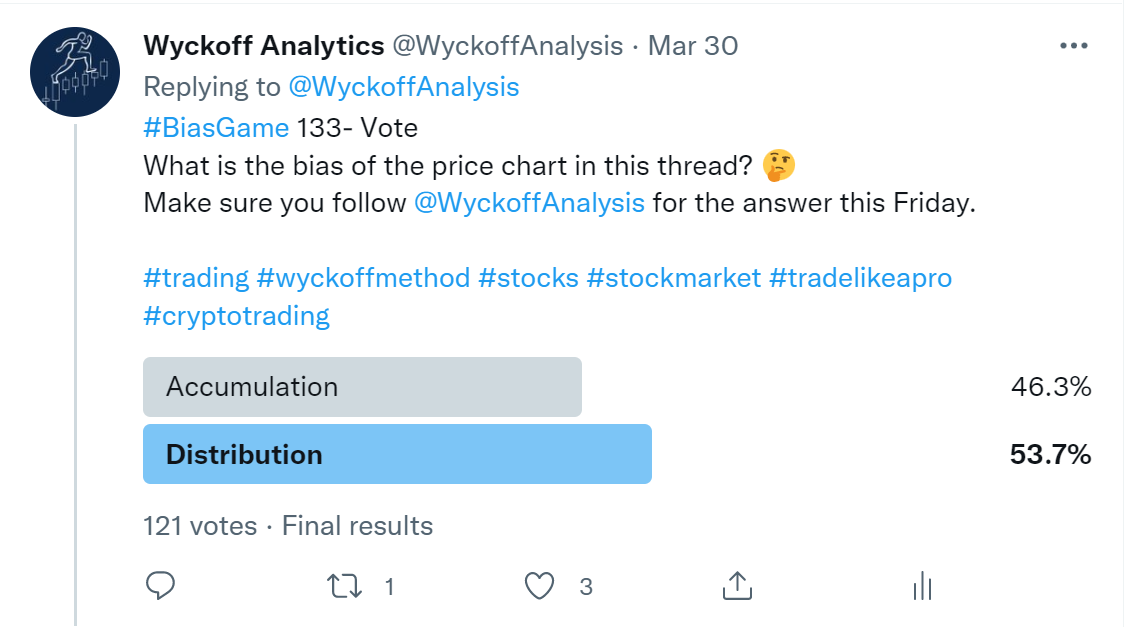Follow the @WyckoffAnalysis mention in tweet text
Screen dimensions: 1125x627
pyautogui.click(x=529, y=203)
